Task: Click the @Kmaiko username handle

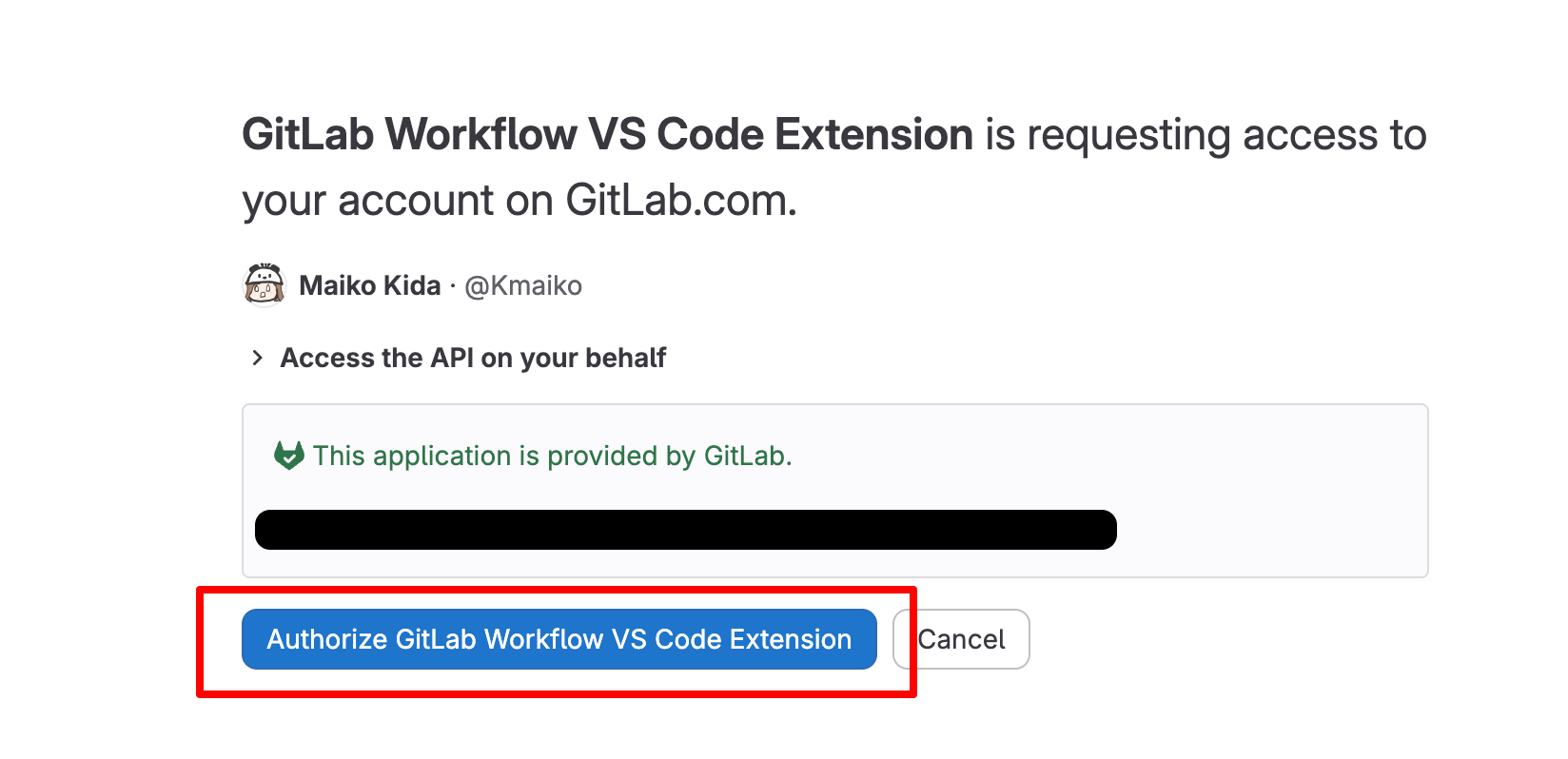Action: (x=523, y=285)
